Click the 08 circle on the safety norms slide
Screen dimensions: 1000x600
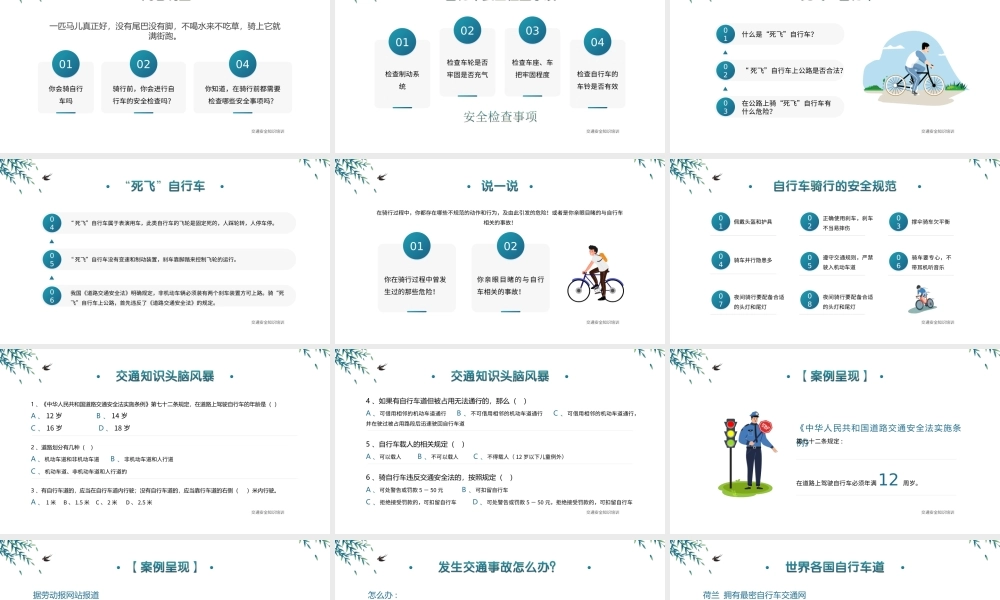pyautogui.click(x=809, y=300)
